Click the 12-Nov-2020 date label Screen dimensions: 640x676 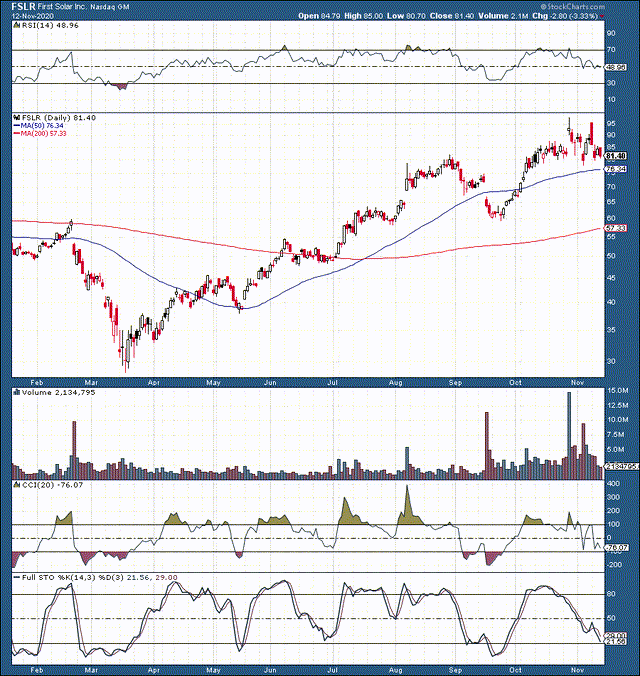(33, 16)
